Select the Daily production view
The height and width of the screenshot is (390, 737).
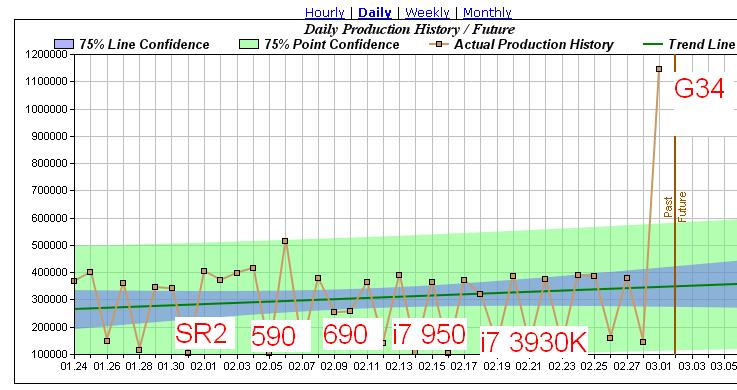[x=375, y=12]
